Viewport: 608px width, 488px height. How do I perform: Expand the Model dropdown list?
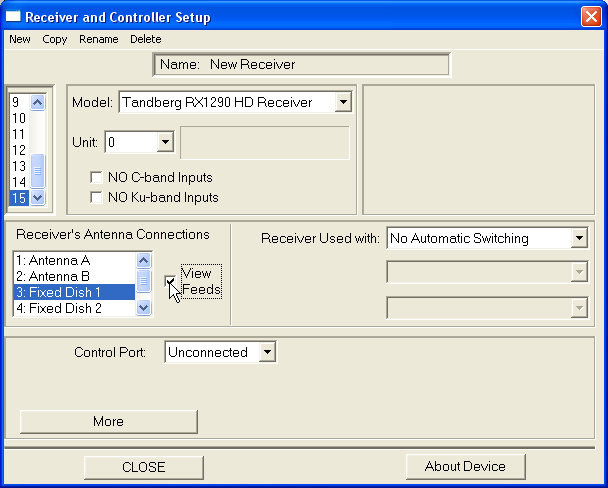coord(343,102)
